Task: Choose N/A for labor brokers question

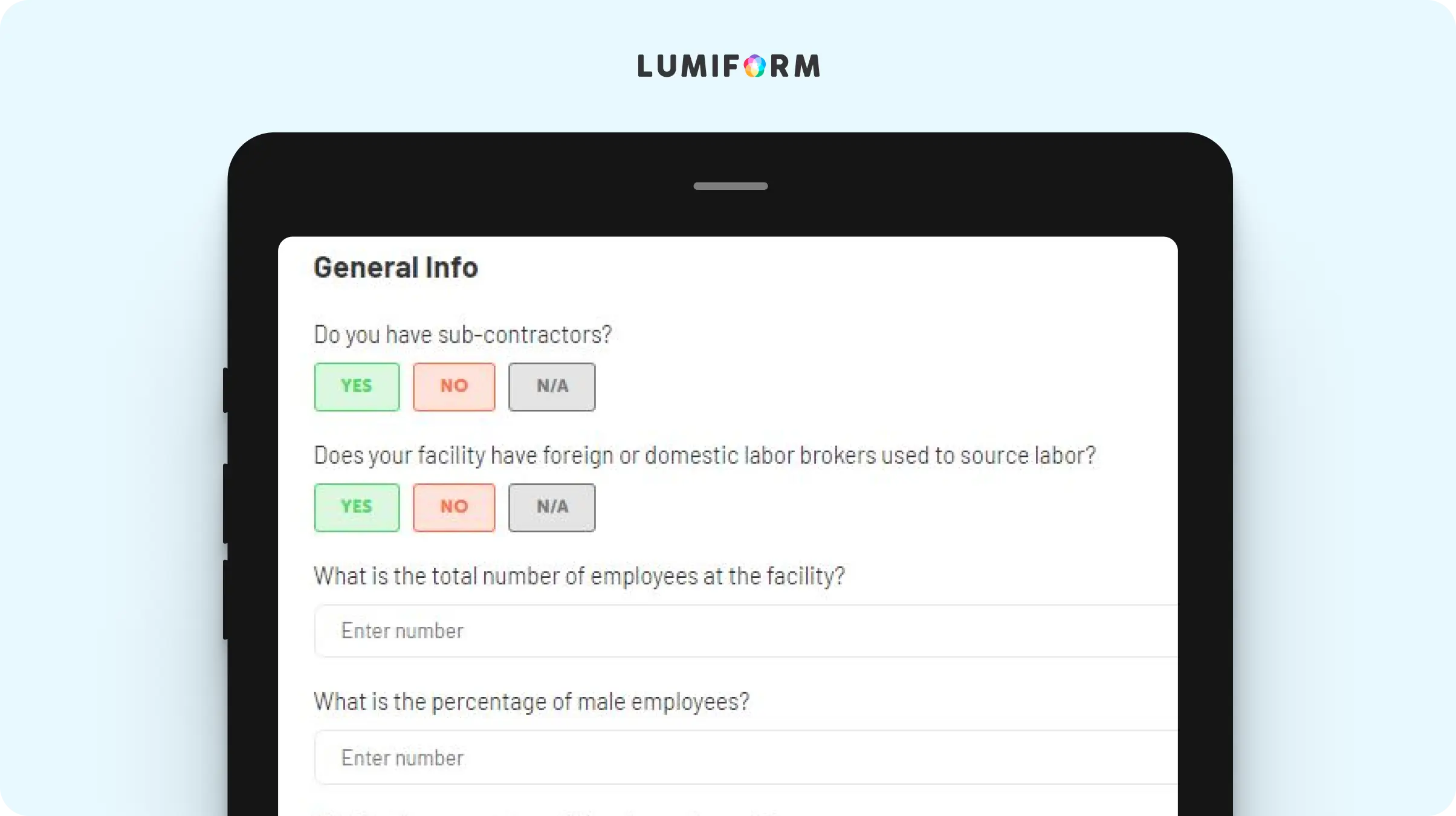Action: tap(552, 508)
